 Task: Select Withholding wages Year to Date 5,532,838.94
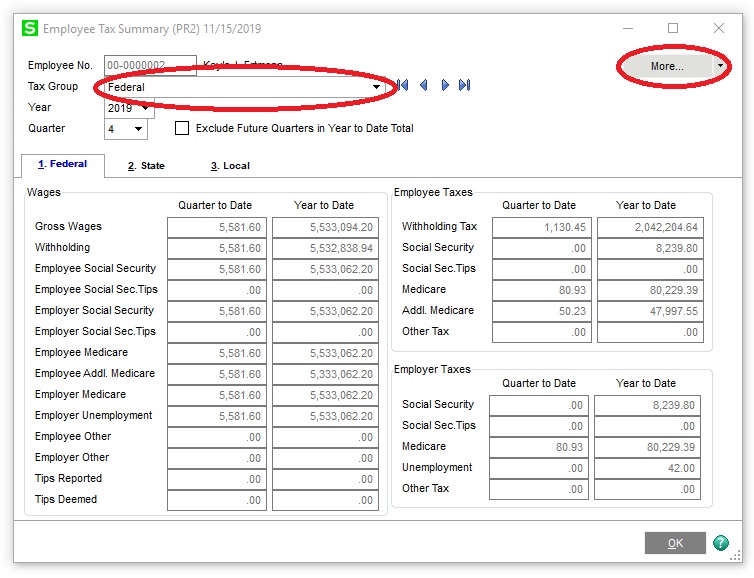(x=326, y=248)
